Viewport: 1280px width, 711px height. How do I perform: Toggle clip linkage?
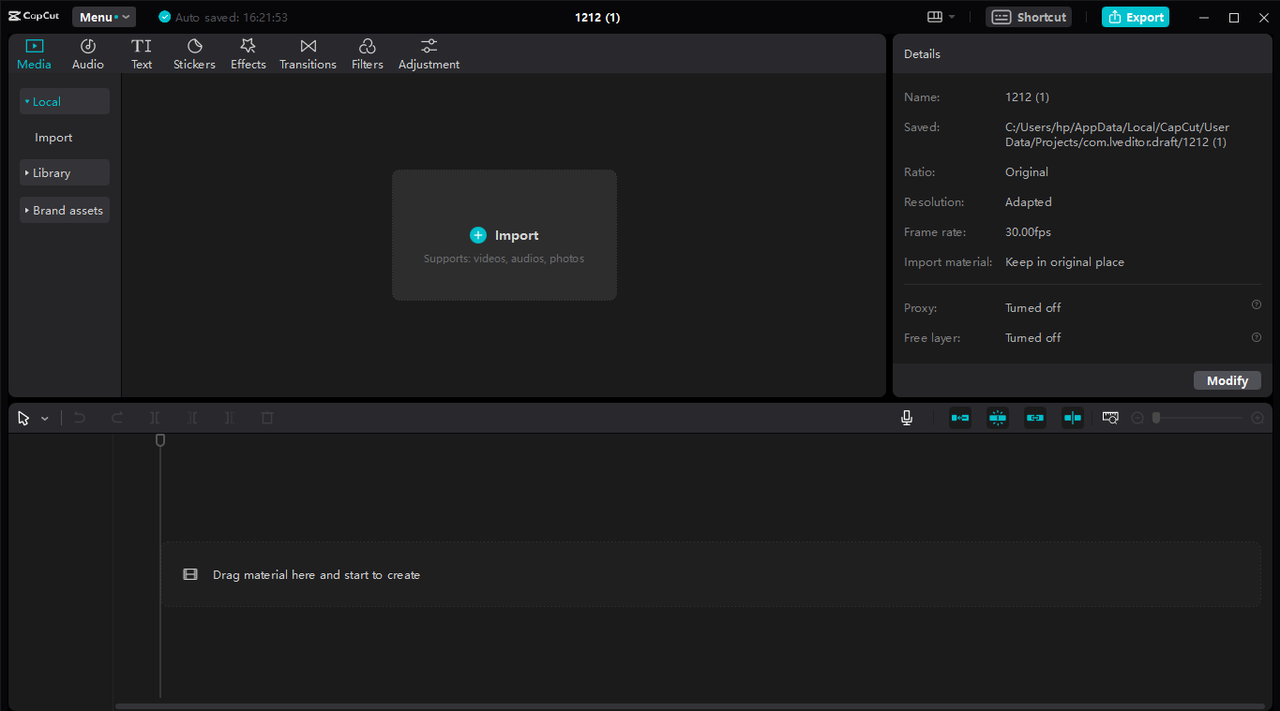(x=1035, y=418)
